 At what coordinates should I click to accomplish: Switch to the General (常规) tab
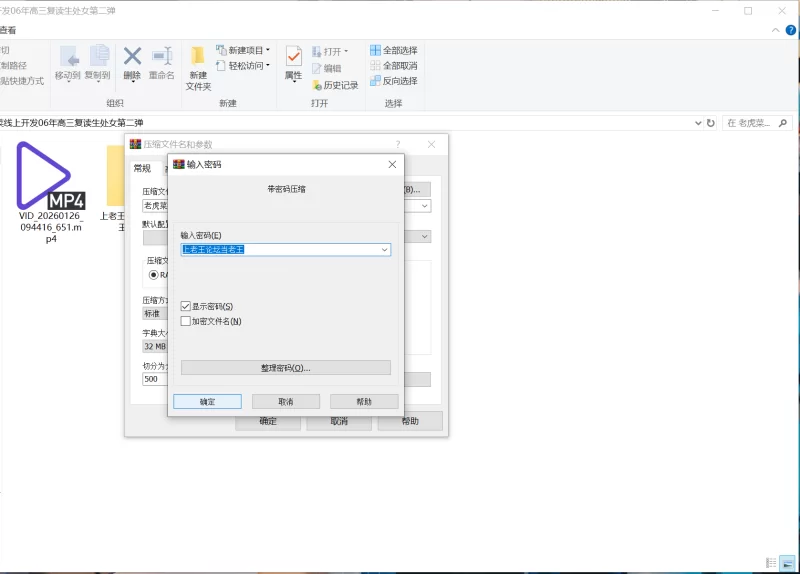142,169
